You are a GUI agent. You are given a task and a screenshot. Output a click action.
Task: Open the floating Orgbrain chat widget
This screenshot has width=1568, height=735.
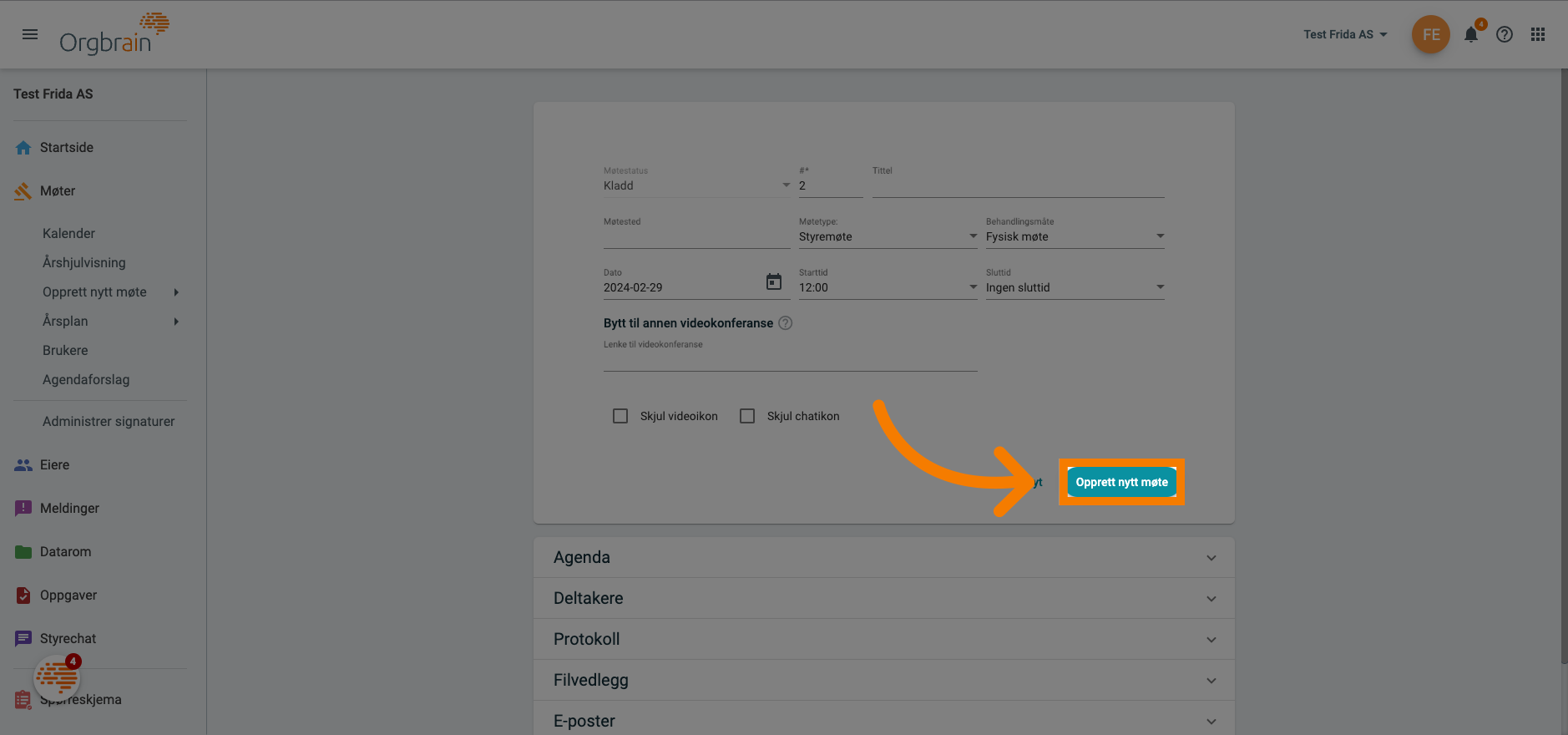coord(57,677)
